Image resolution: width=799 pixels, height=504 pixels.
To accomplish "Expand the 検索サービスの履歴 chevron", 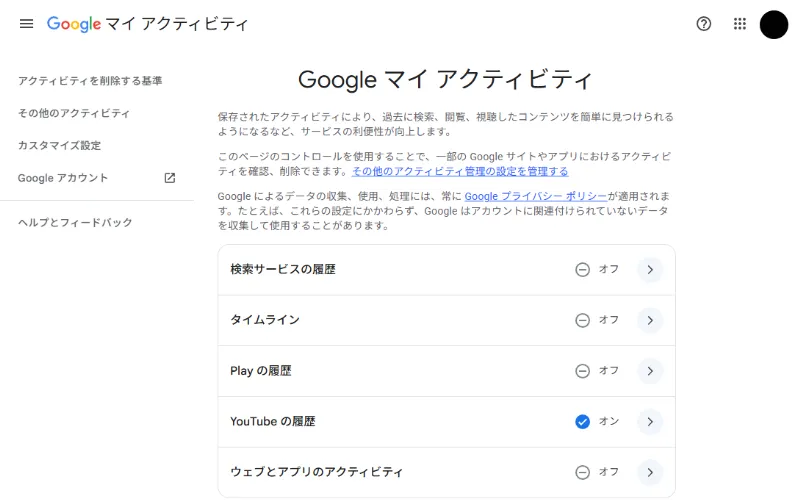I will coord(650,270).
